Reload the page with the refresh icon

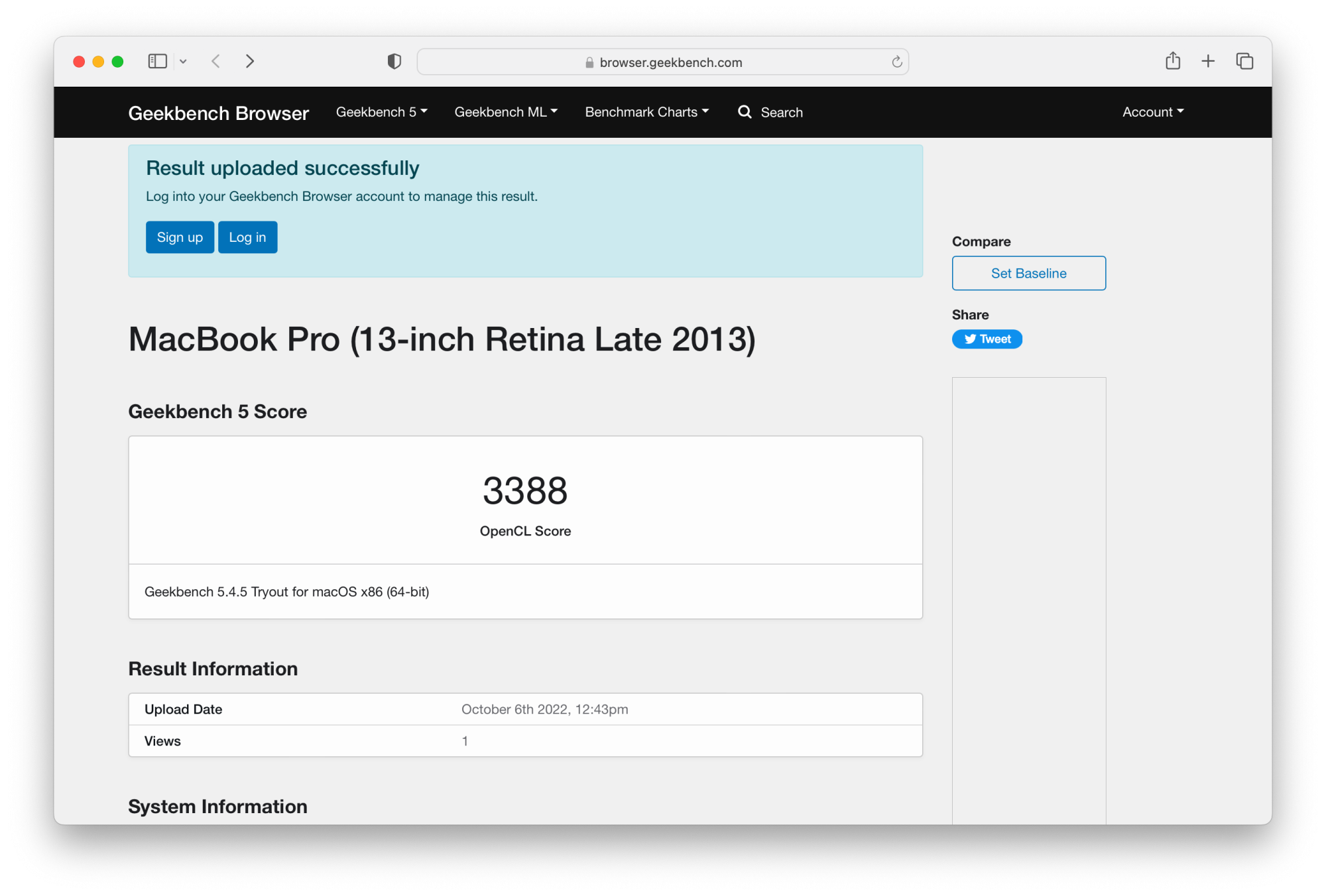tap(896, 62)
